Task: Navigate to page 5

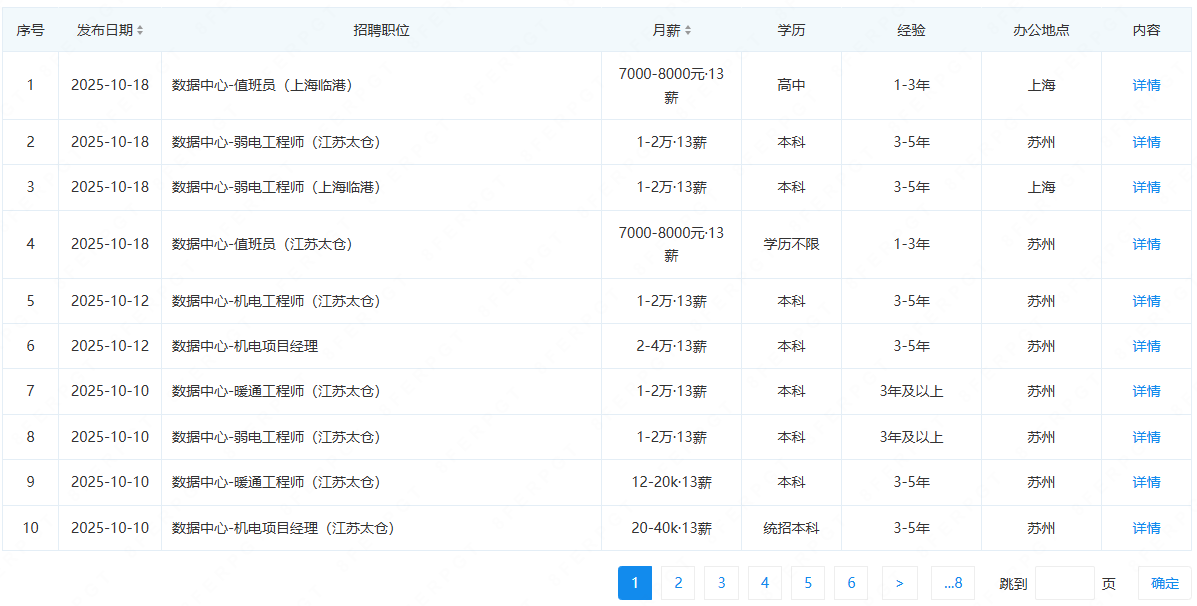Action: point(808,583)
